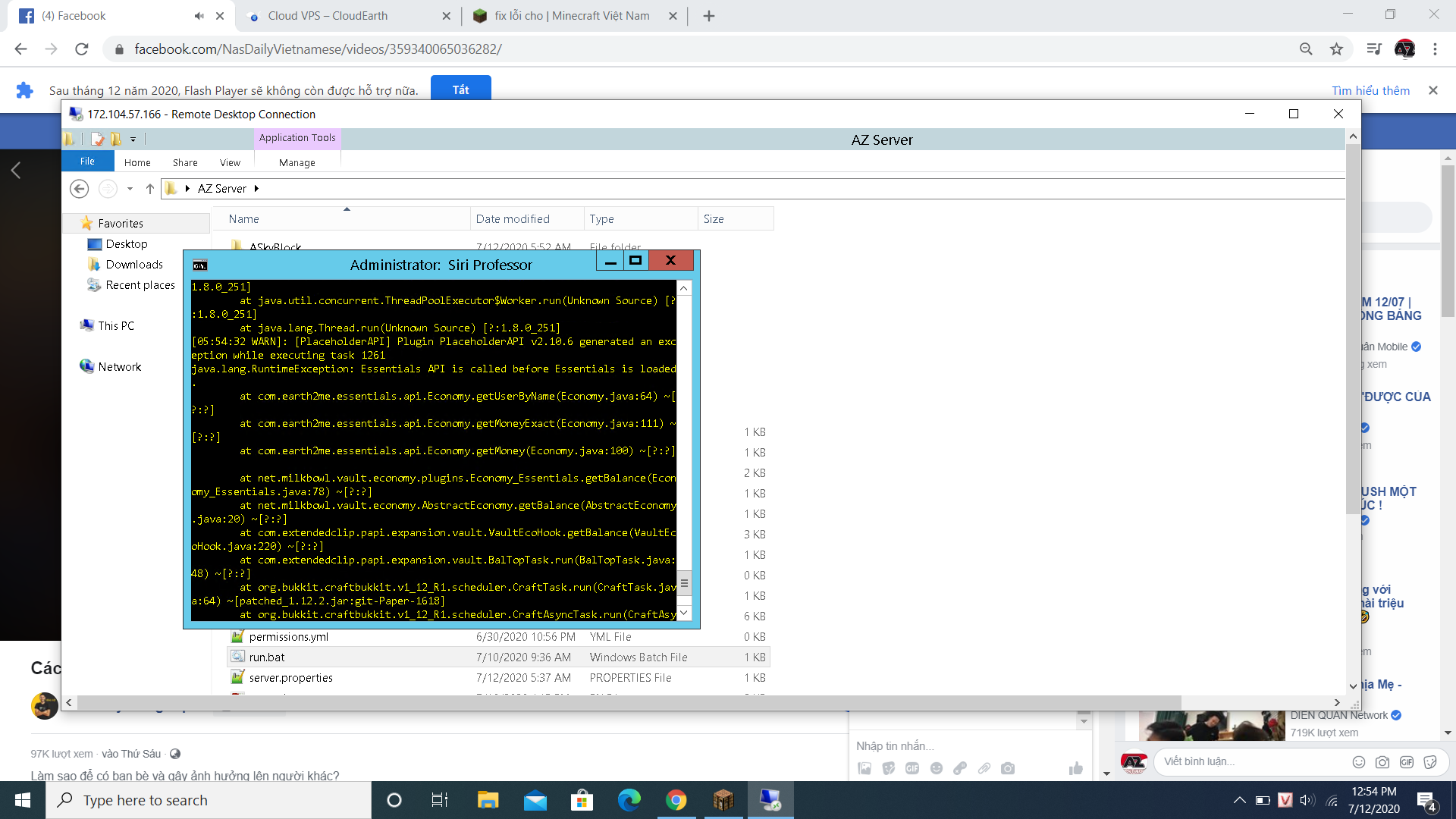The image size is (1456, 819).
Task: Sort files by Date modified column
Action: (513, 219)
